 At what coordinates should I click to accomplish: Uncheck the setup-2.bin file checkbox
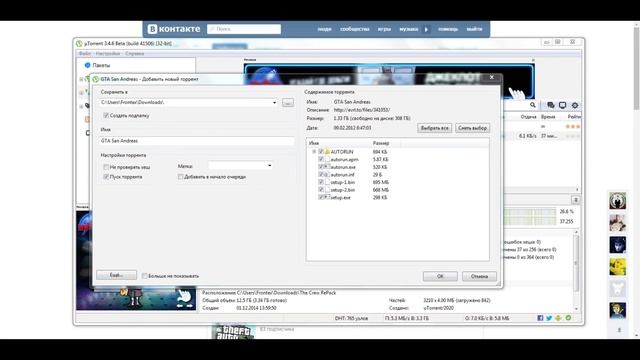[x=321, y=190]
